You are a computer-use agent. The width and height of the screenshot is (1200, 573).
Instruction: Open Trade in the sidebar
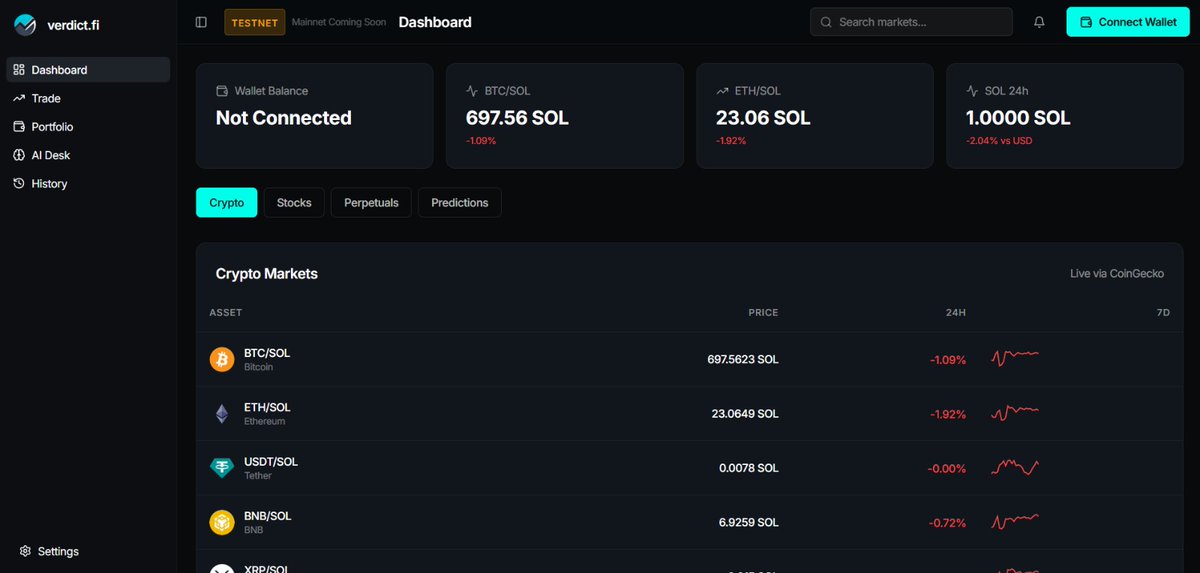(x=88, y=98)
